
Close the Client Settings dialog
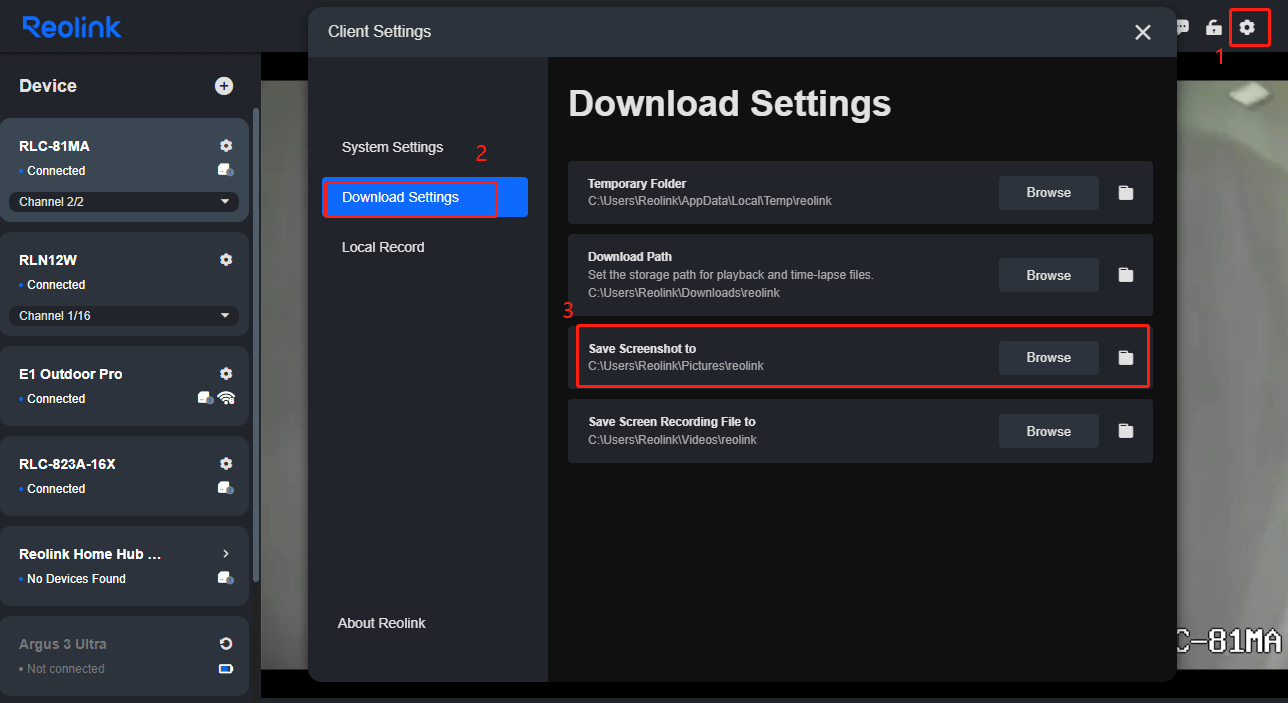click(1143, 32)
